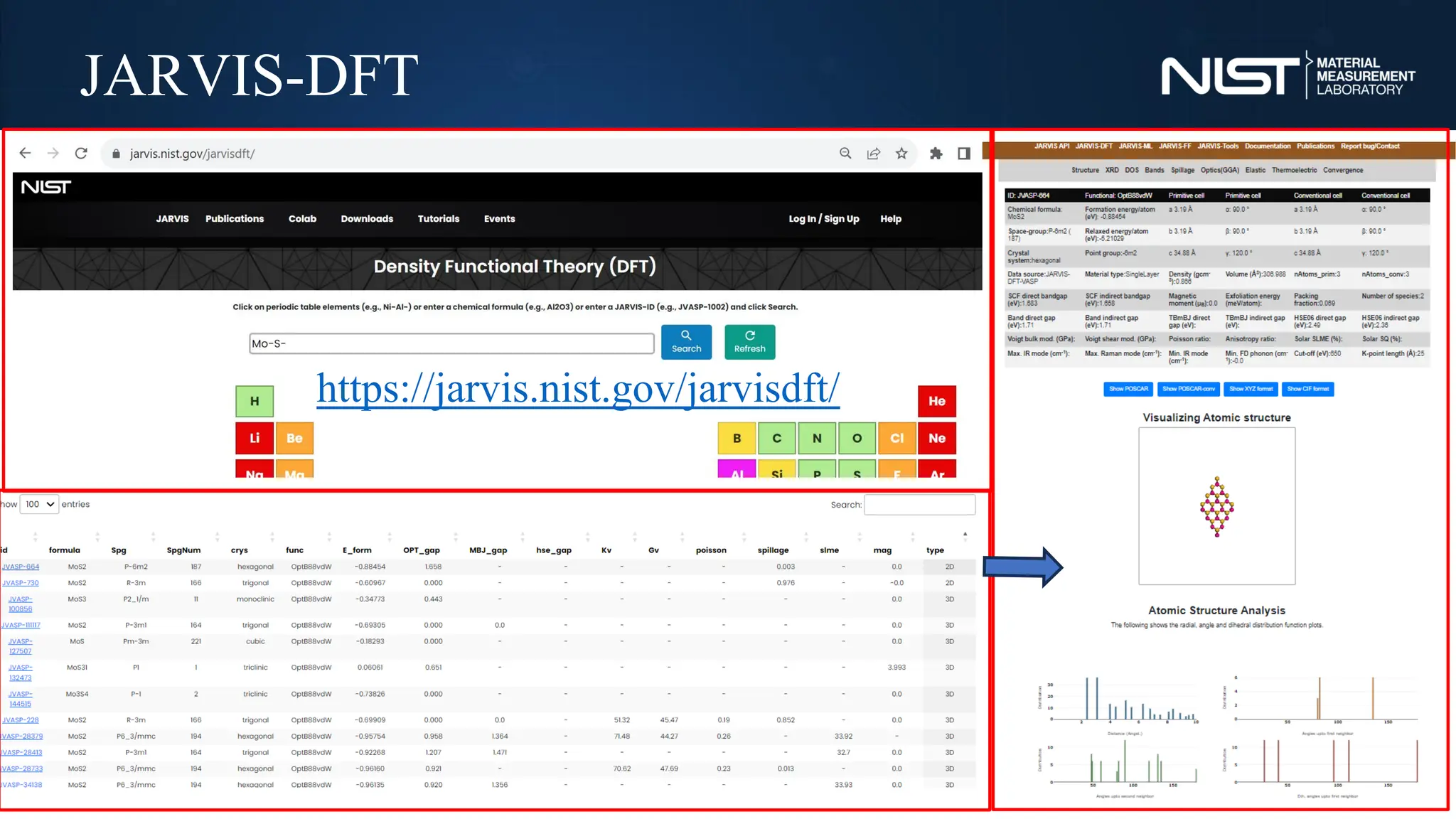Click the Show CIF format button

click(1307, 389)
